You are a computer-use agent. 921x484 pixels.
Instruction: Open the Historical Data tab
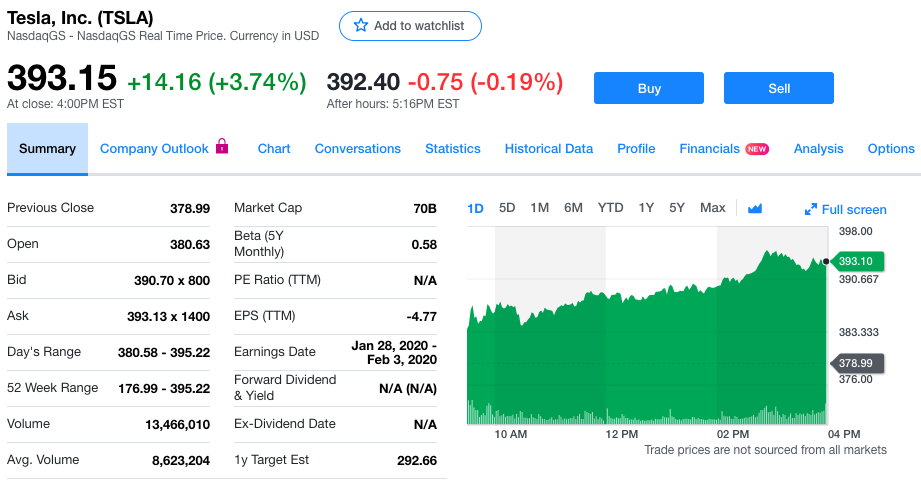pyautogui.click(x=548, y=149)
